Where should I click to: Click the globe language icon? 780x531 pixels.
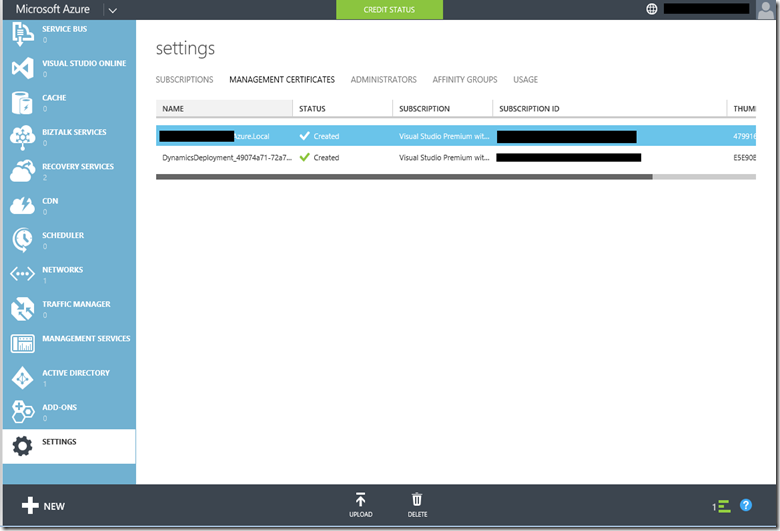[652, 9]
